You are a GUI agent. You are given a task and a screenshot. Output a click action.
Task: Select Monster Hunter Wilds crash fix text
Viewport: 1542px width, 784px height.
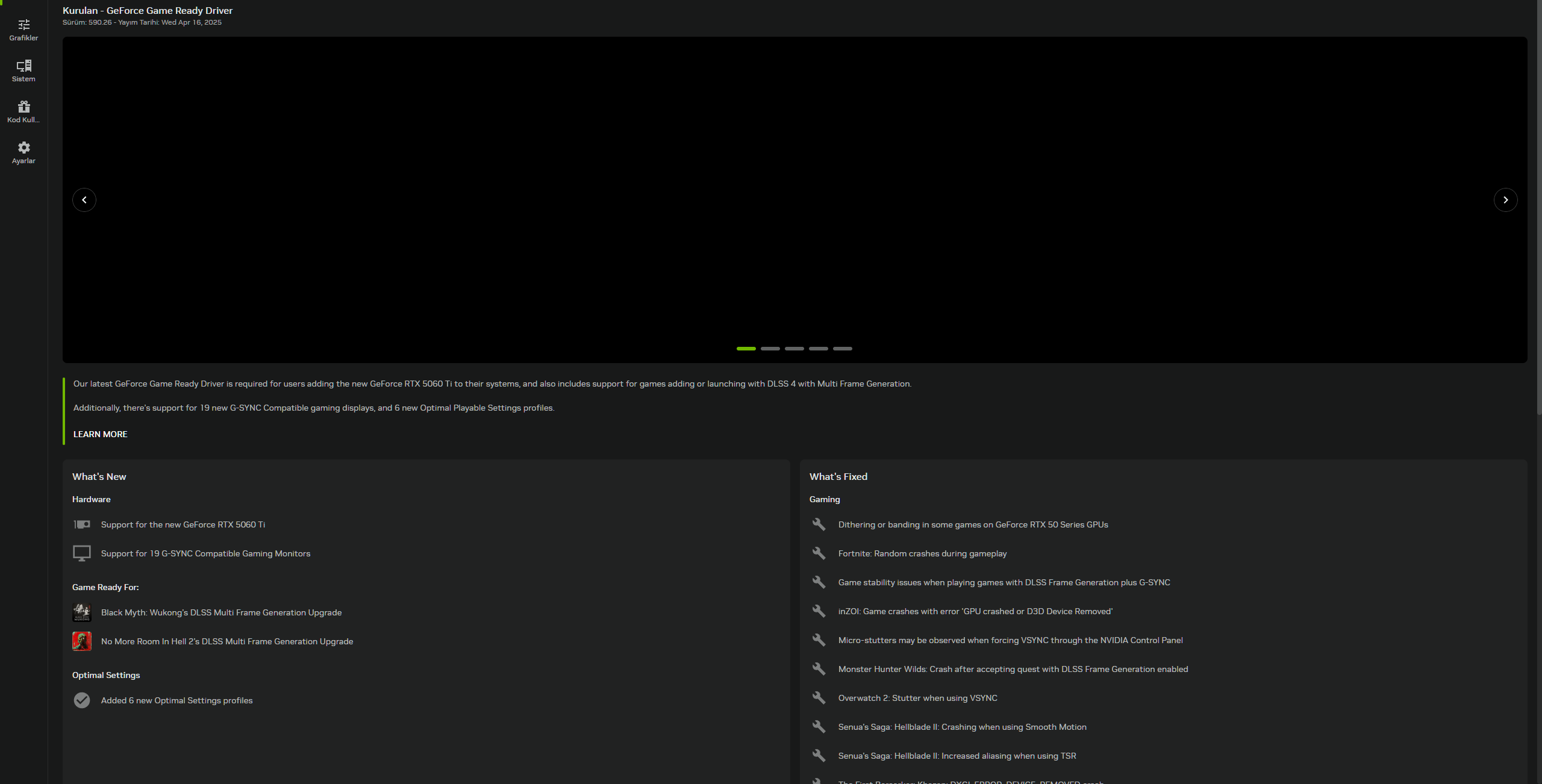1013,669
